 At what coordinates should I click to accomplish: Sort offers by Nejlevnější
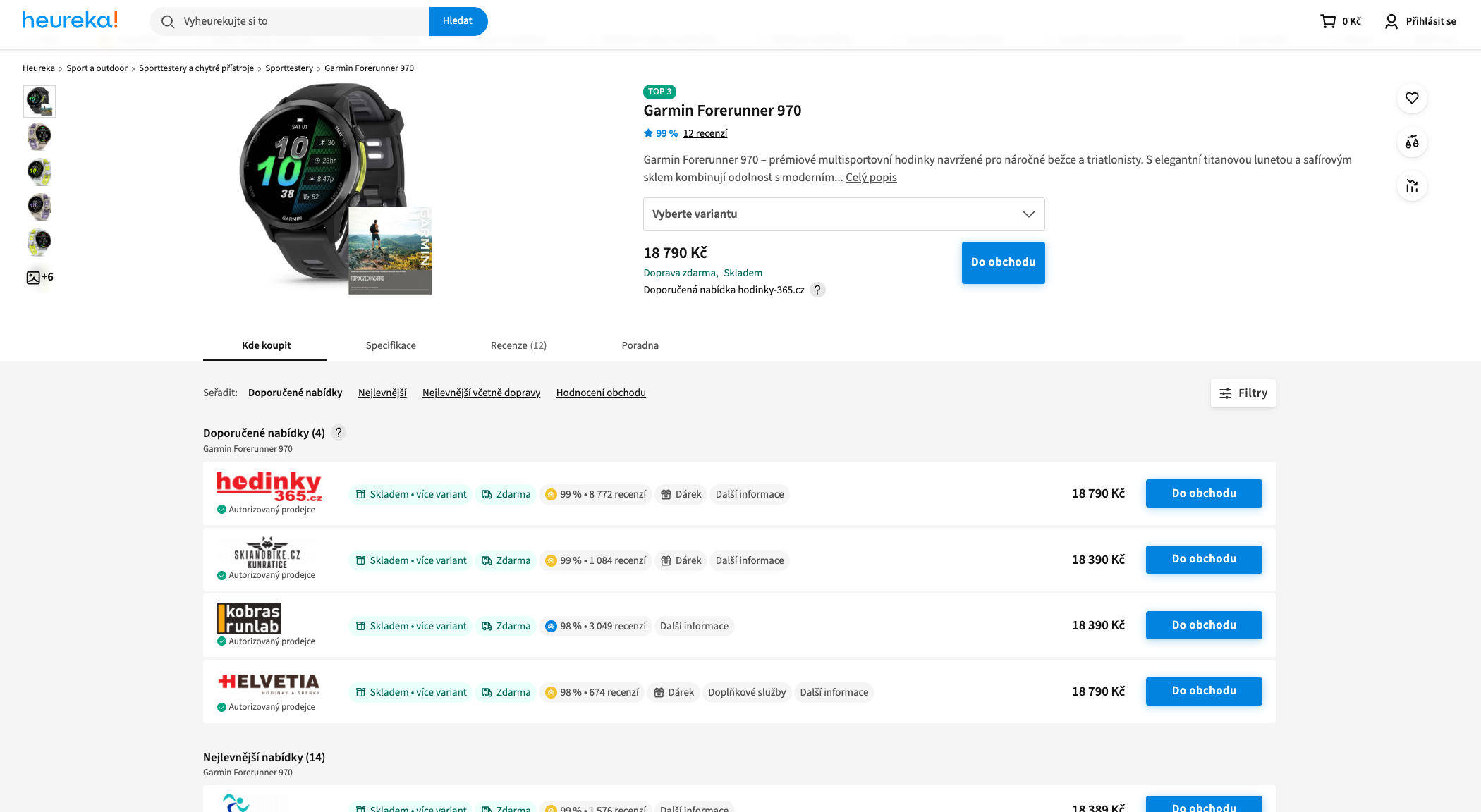coord(382,393)
